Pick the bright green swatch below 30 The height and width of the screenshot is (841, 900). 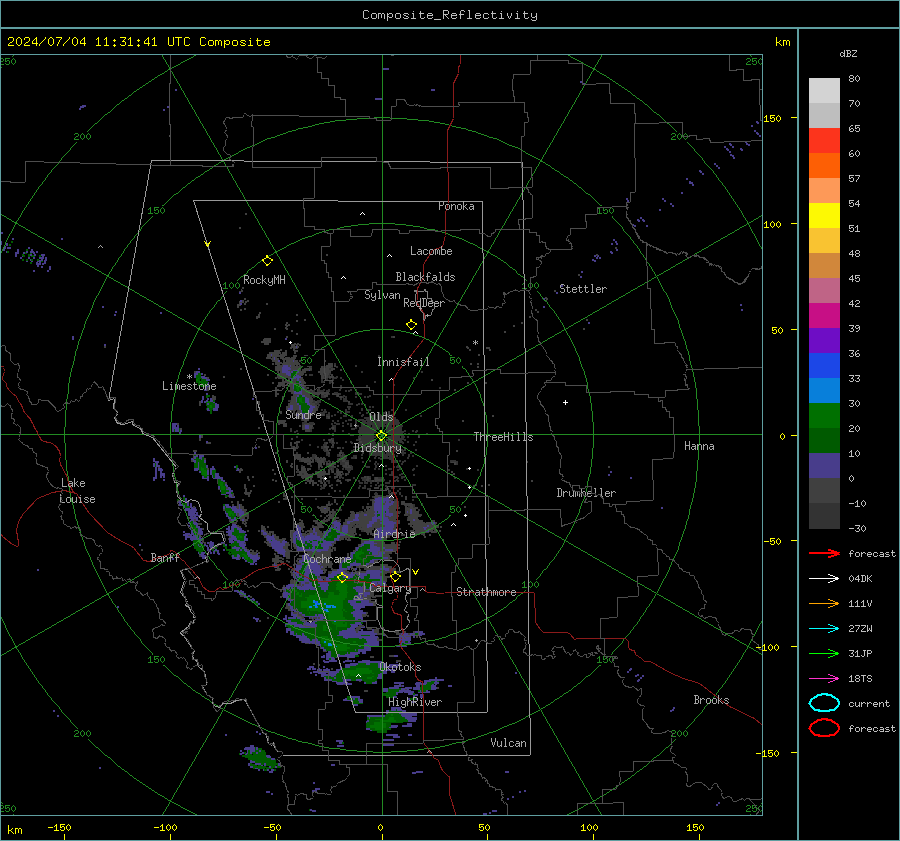[824, 416]
